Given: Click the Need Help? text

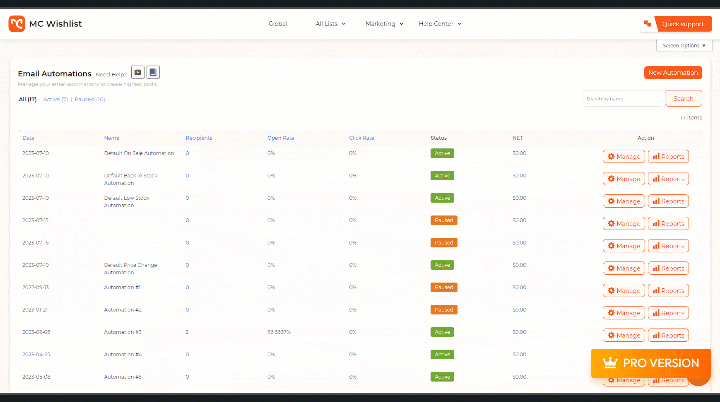Looking at the screenshot, I should [111, 74].
